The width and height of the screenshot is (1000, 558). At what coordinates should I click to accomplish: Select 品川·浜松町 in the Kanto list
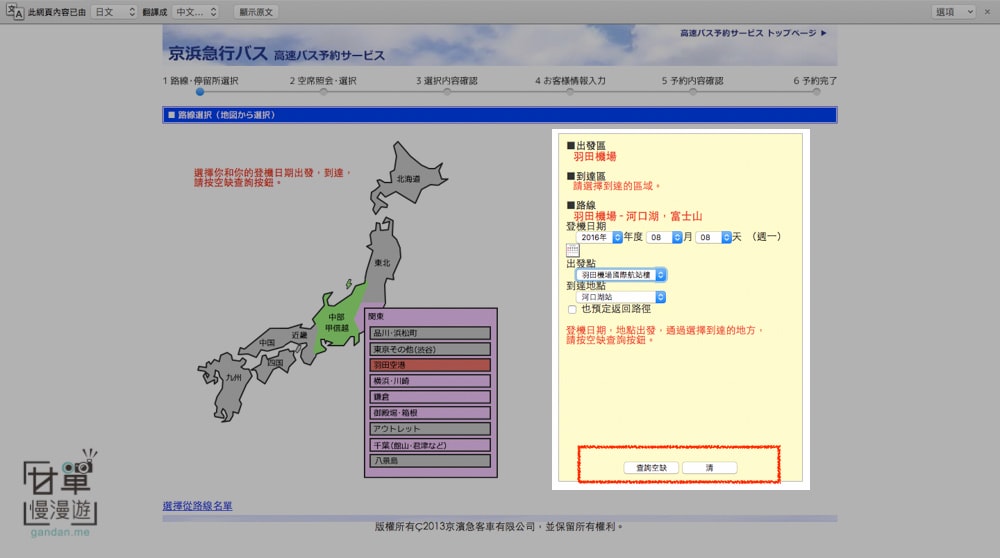pos(430,333)
